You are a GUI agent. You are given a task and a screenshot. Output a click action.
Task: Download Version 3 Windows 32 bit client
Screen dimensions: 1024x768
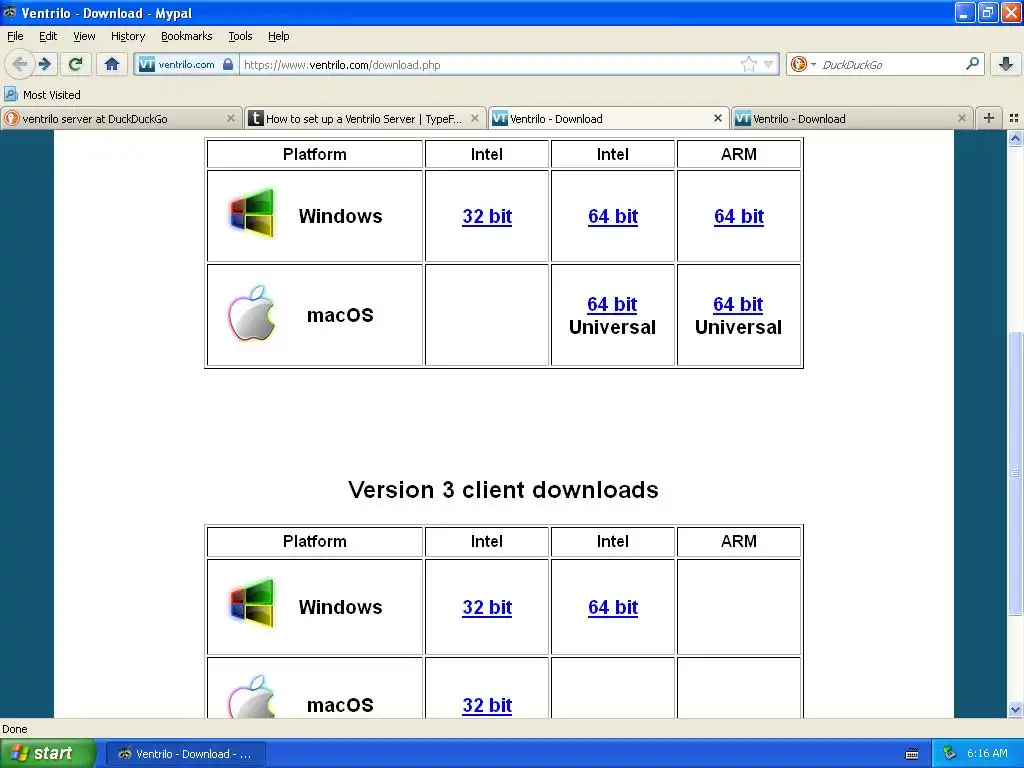(487, 607)
